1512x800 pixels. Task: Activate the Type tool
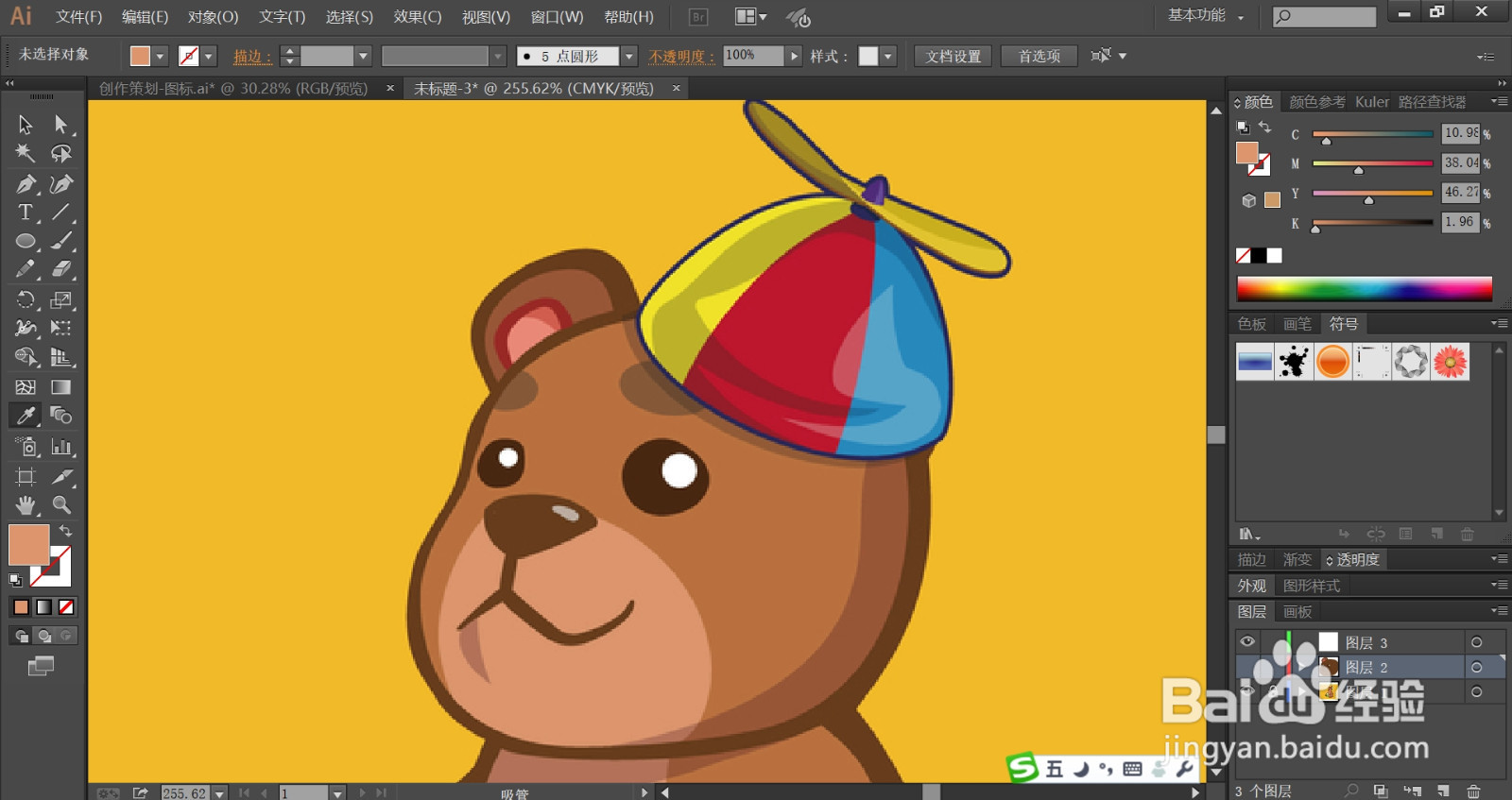[26, 213]
